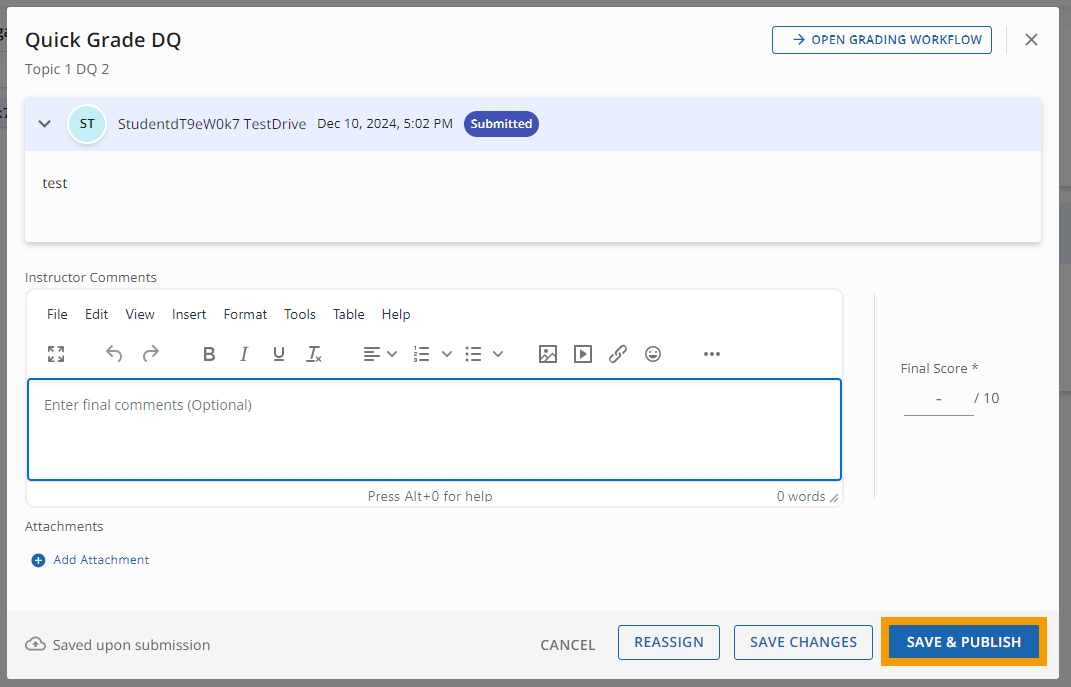Clear formatting from text

[x=314, y=354]
